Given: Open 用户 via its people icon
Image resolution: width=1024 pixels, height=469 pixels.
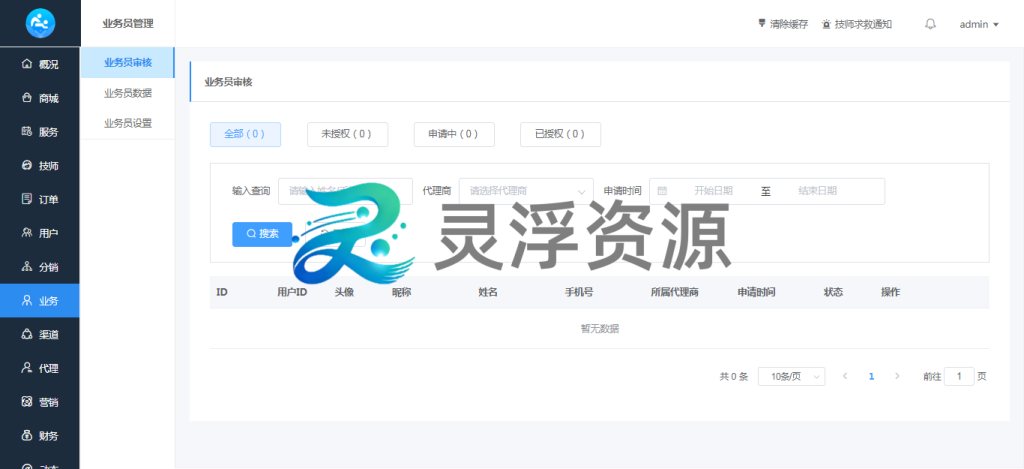Looking at the screenshot, I should coord(27,233).
